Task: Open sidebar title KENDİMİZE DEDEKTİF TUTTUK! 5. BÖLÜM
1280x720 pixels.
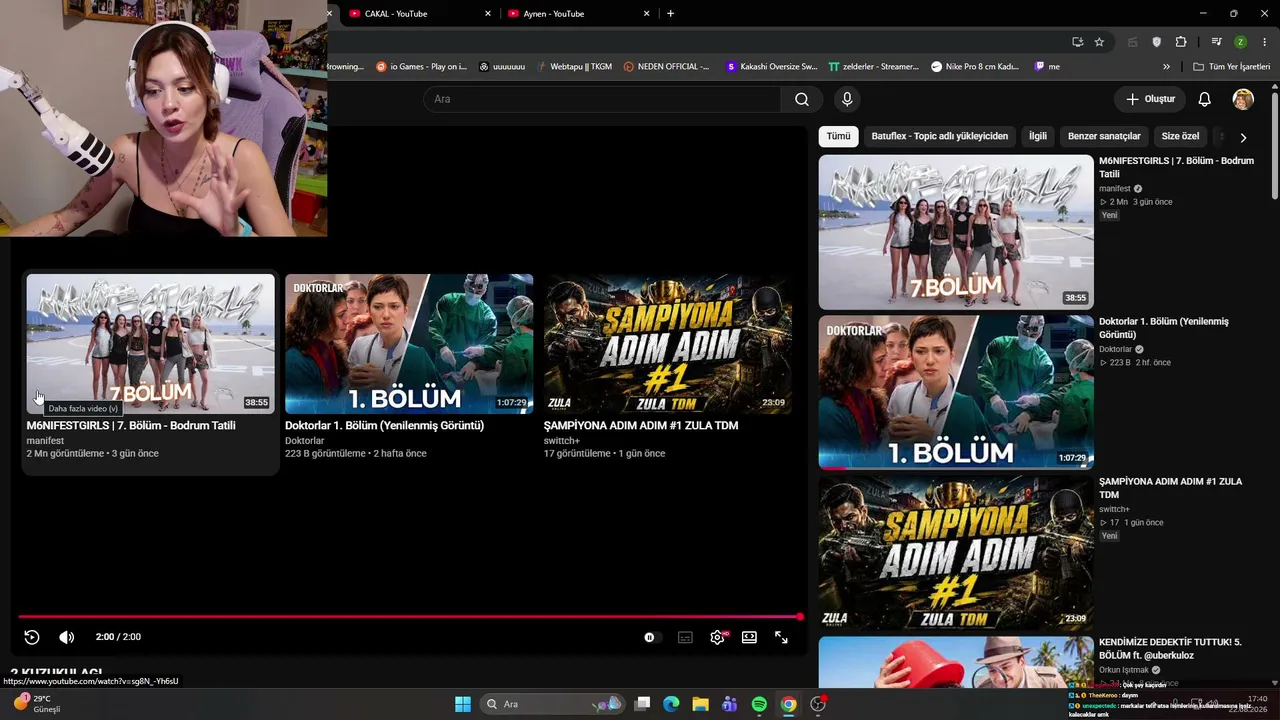Action: tap(1170, 649)
